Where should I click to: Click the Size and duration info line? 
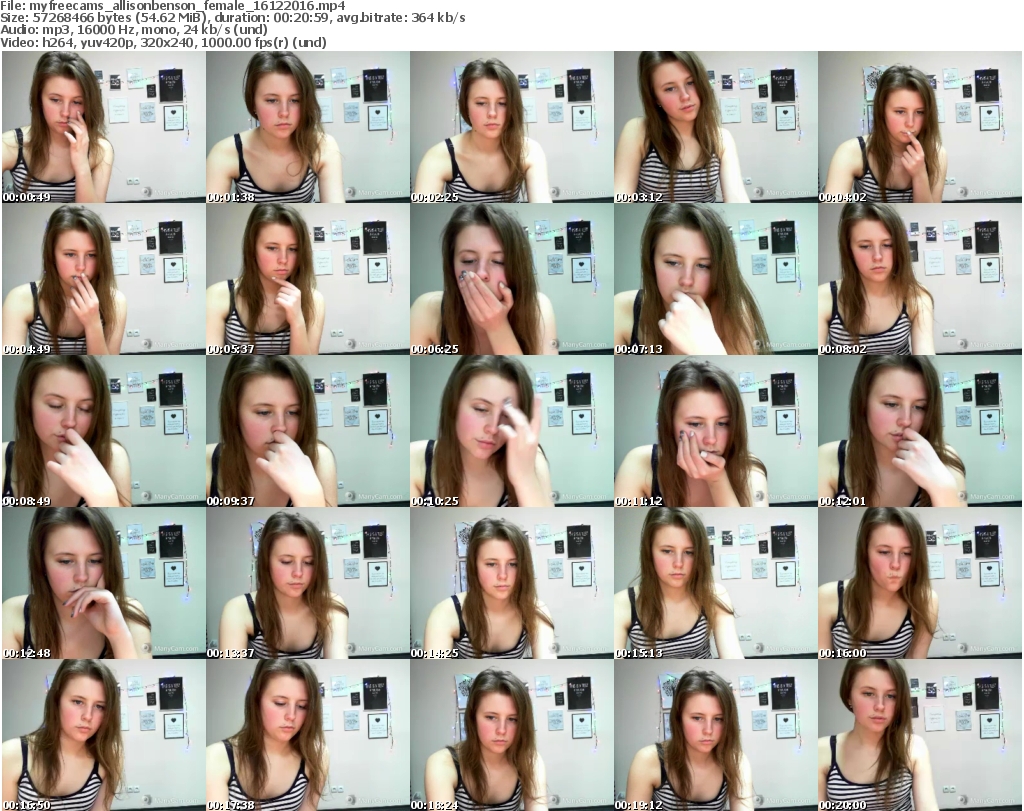coord(232,18)
